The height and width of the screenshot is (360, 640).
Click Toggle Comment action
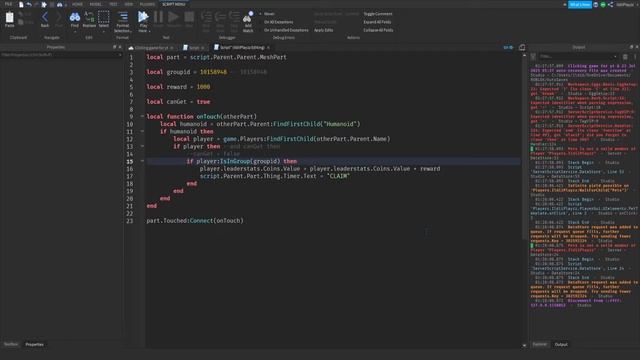[378, 14]
